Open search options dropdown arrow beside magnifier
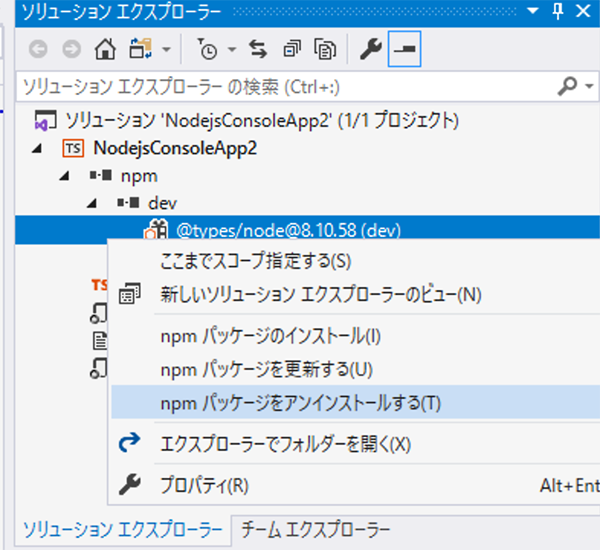 pos(589,86)
